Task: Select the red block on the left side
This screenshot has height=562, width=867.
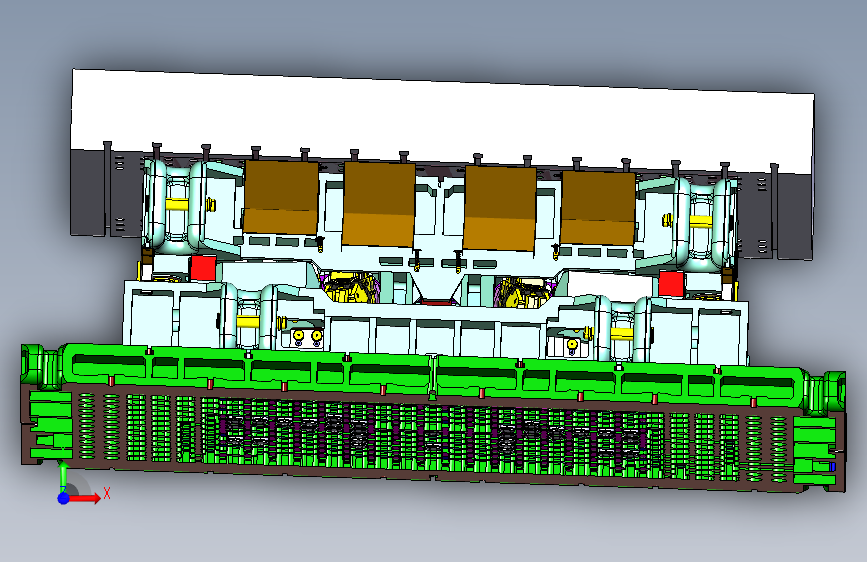Action: point(203,268)
